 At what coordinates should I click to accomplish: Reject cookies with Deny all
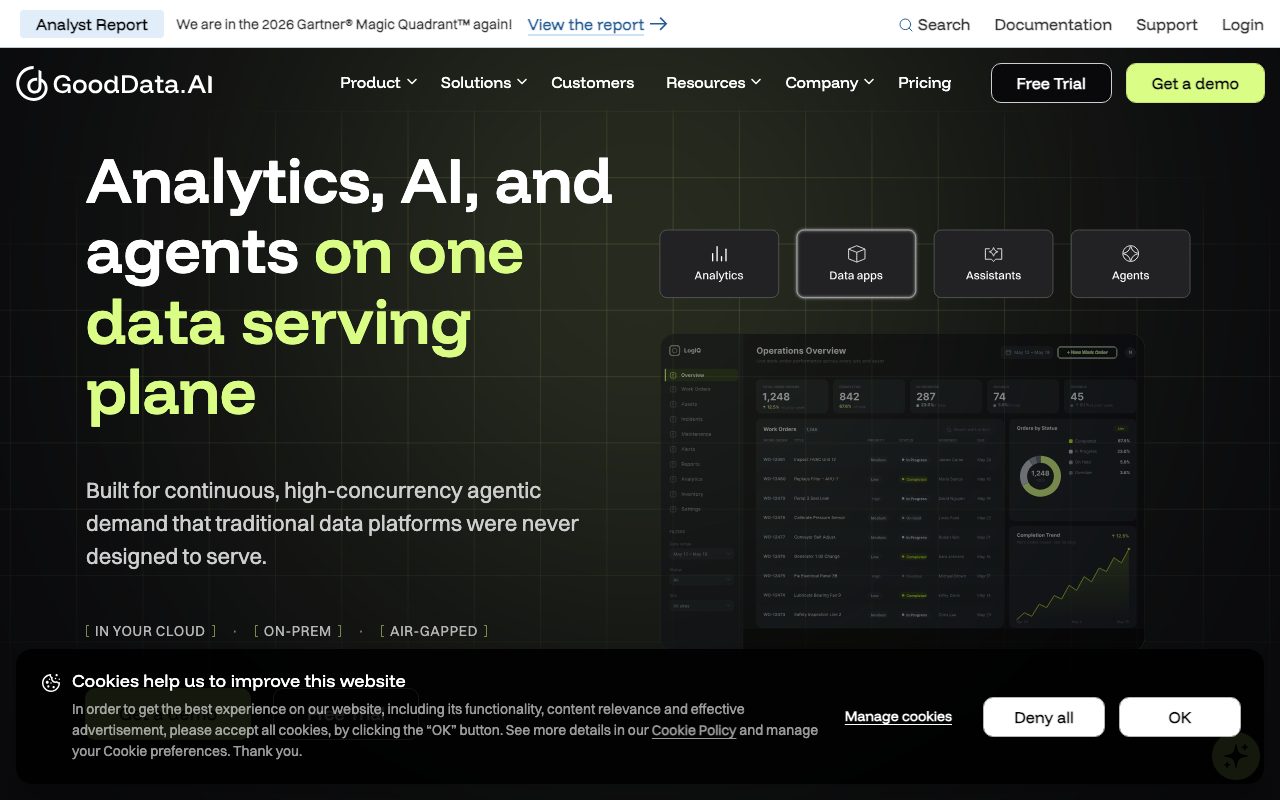click(x=1044, y=717)
